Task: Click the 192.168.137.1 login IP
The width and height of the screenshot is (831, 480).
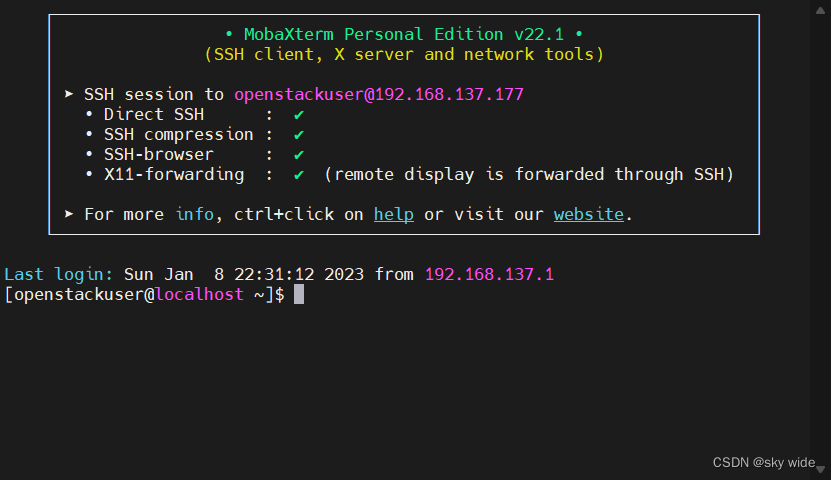Action: [489, 274]
